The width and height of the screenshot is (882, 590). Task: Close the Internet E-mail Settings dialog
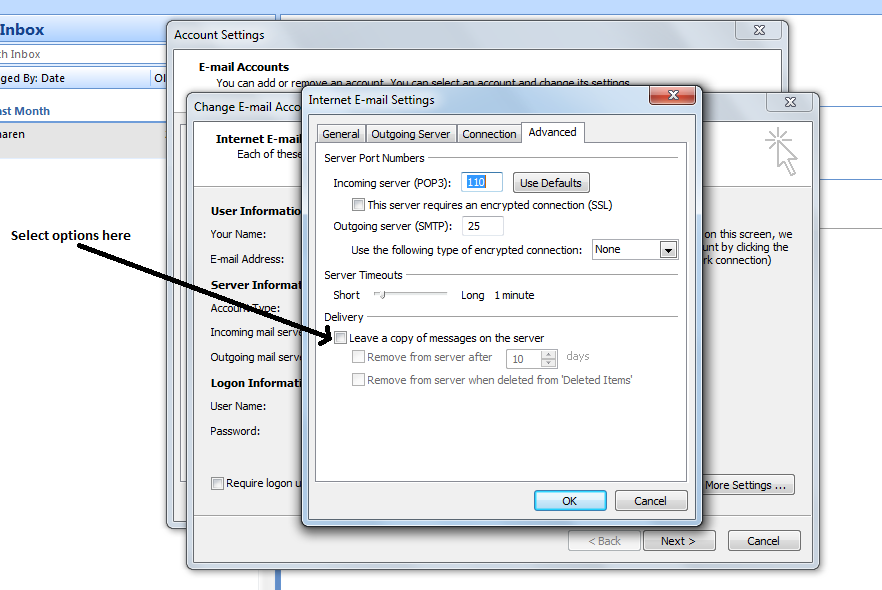(x=672, y=96)
